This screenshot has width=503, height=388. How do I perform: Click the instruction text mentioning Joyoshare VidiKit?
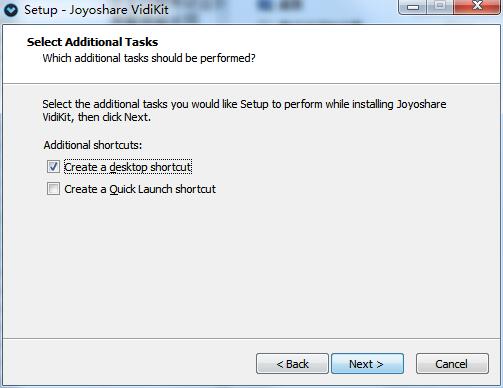click(x=244, y=110)
